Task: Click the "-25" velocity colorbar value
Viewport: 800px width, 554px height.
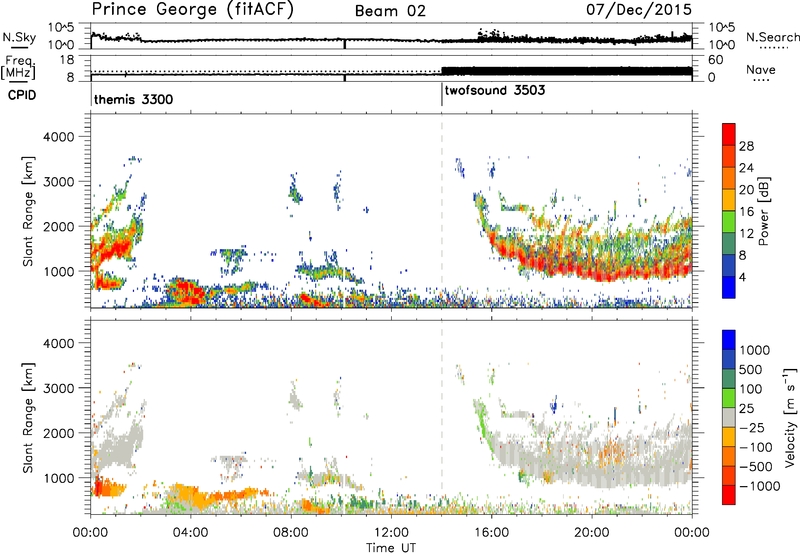Action: (x=751, y=428)
